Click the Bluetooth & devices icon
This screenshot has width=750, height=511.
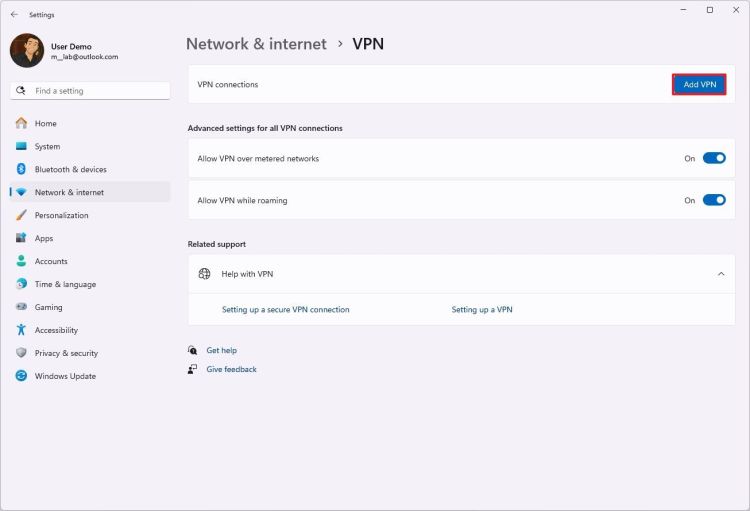click(21, 170)
